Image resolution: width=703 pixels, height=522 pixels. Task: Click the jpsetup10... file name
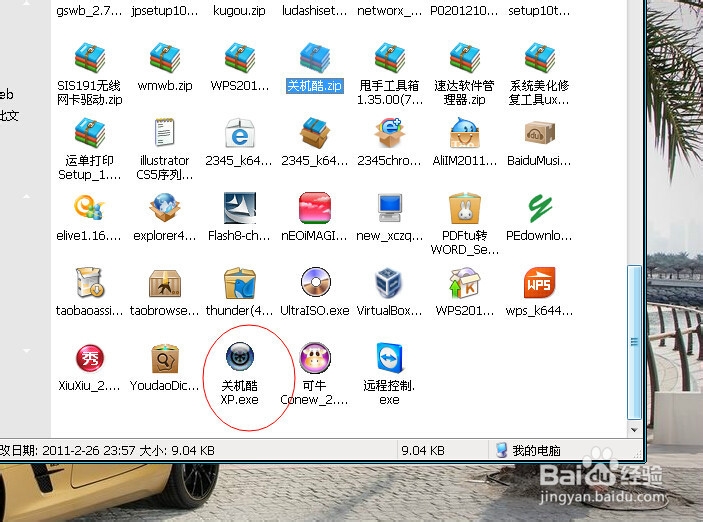tap(165, 11)
